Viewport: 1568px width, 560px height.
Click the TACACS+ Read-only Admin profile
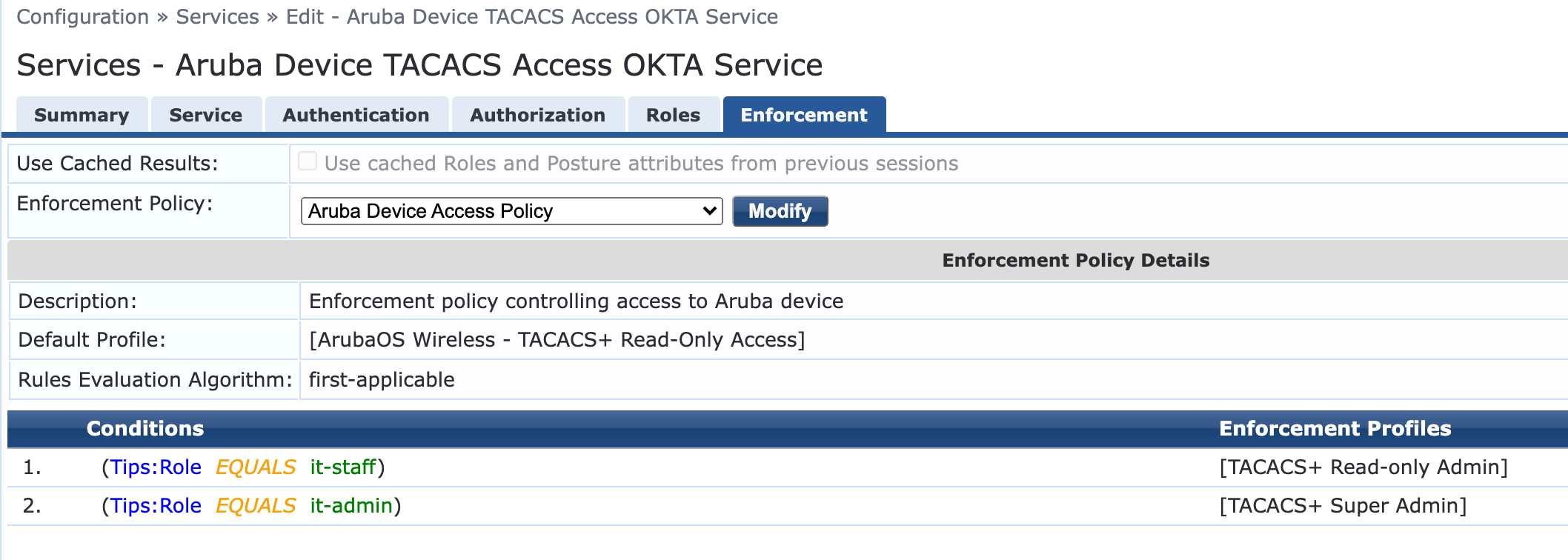click(x=1362, y=467)
